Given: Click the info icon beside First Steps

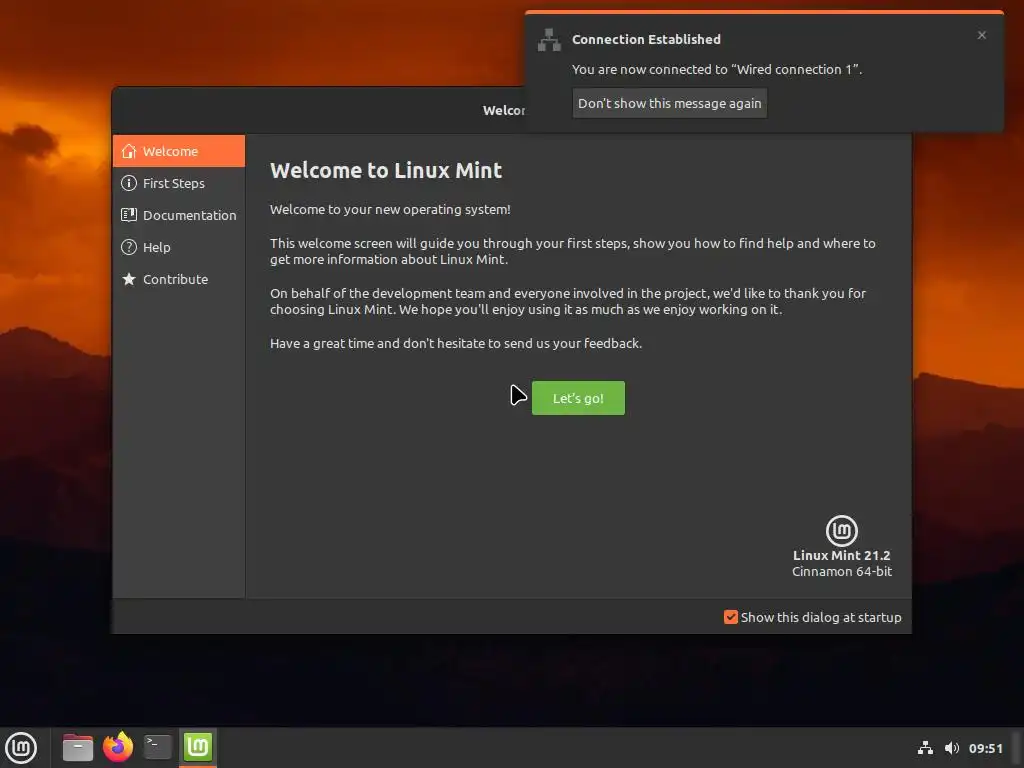Looking at the screenshot, I should point(129,183).
